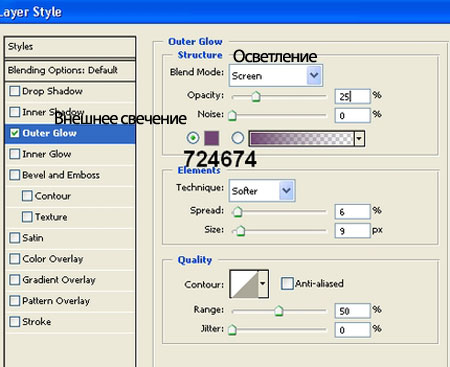Enable the Inner Glow checkbox
Image resolution: width=450 pixels, height=367 pixels.
click(x=15, y=154)
